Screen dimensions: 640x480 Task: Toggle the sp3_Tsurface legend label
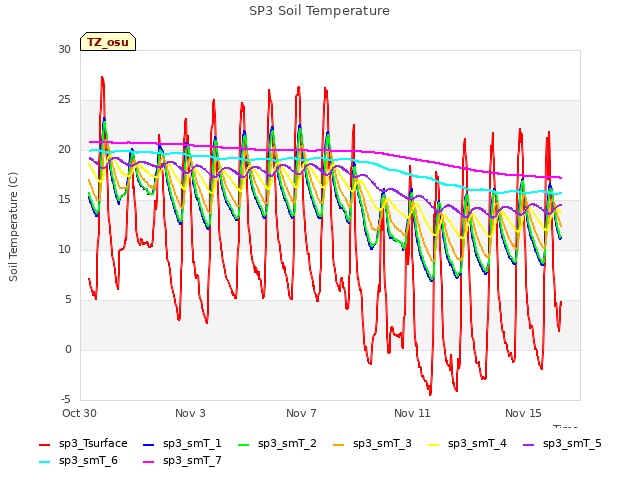tap(93, 444)
